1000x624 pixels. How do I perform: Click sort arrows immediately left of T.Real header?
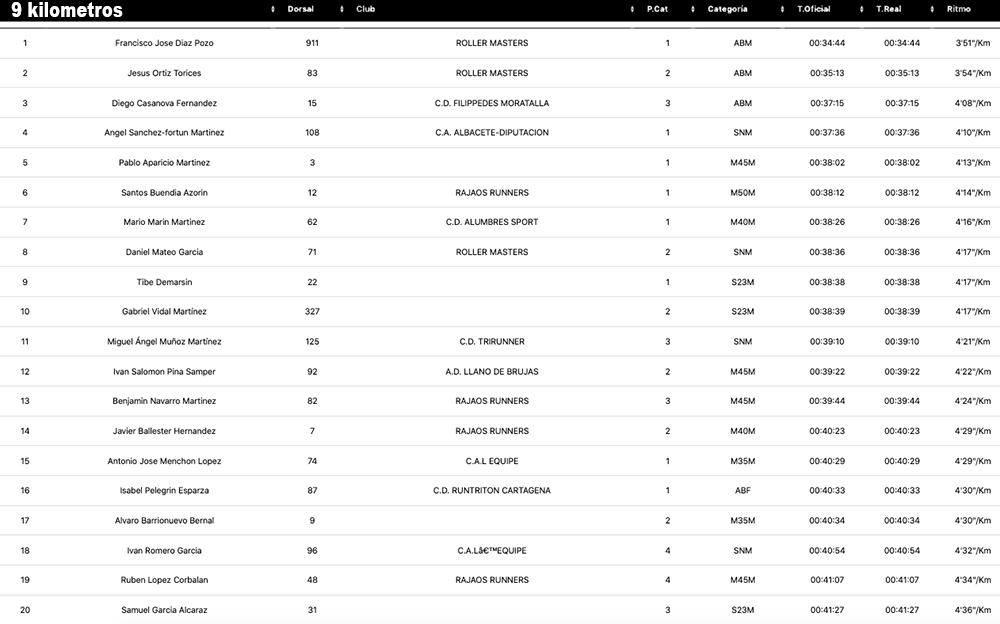(x=863, y=10)
